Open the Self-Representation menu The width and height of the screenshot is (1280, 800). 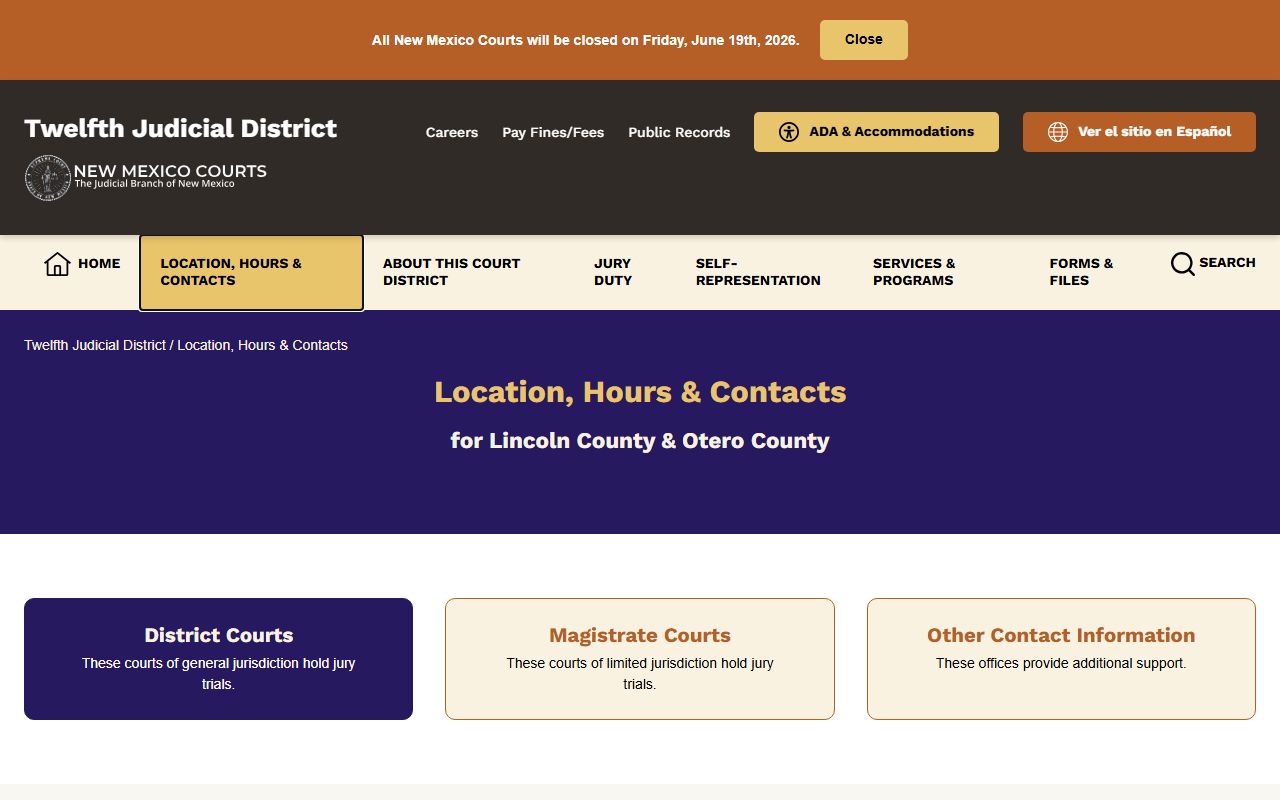tap(758, 272)
